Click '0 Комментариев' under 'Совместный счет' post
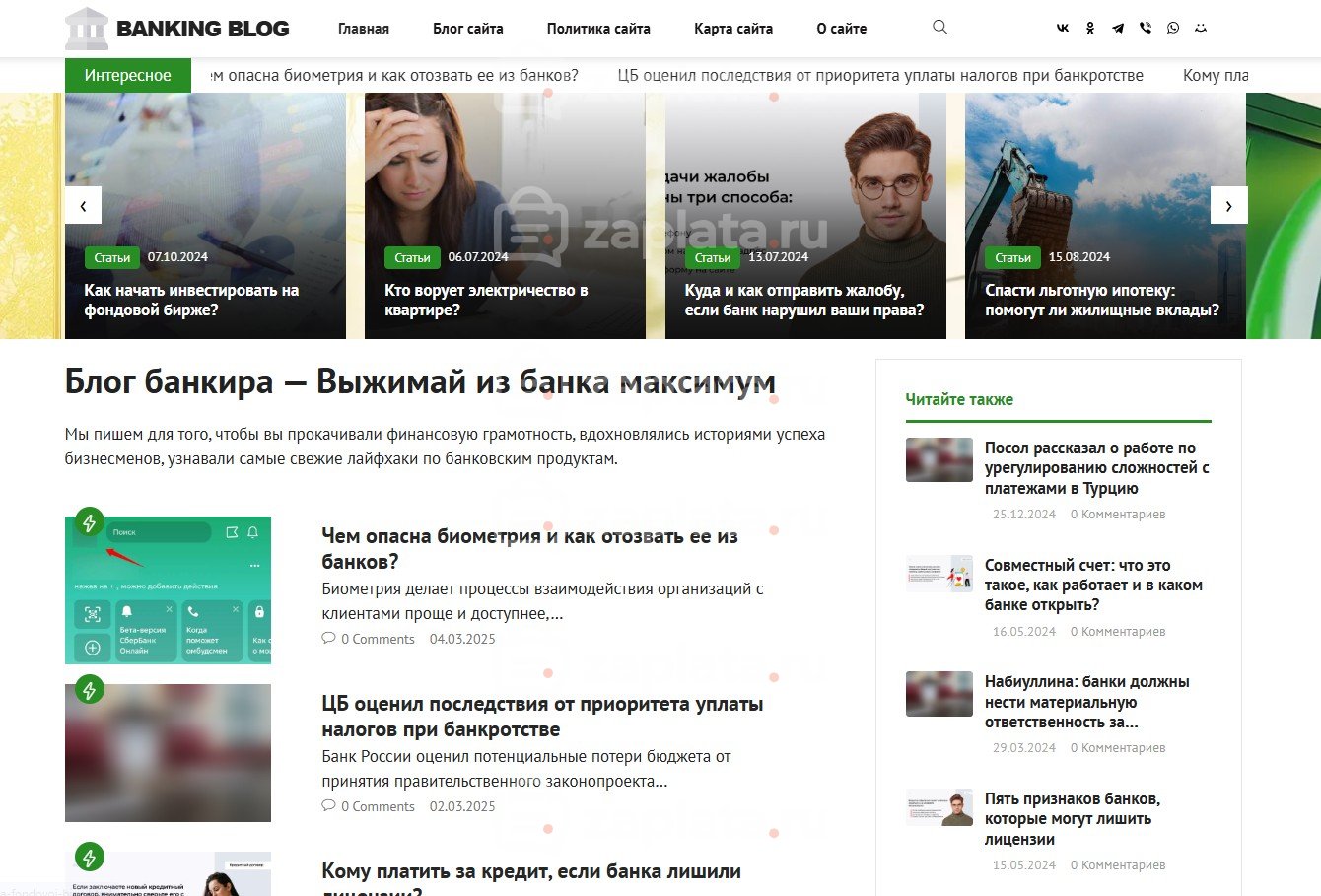 pyautogui.click(x=1118, y=632)
